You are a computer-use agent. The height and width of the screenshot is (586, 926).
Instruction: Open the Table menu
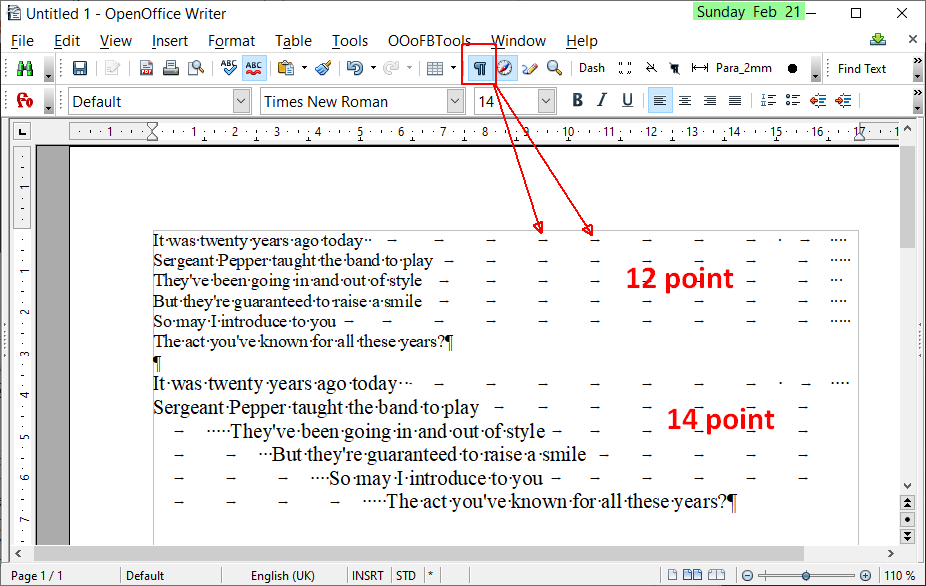[293, 41]
